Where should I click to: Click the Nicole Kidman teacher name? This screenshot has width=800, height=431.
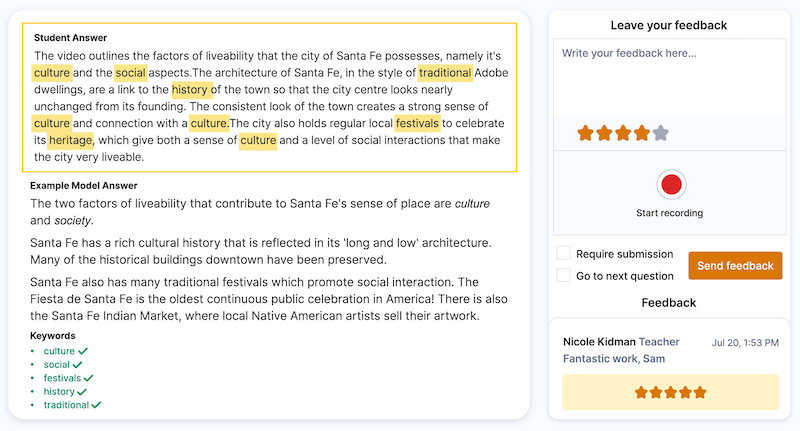(599, 342)
